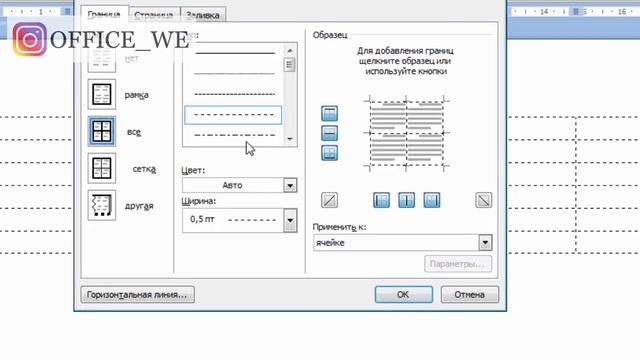
Task: Toggle the inside horizontal border button
Action: [329, 133]
